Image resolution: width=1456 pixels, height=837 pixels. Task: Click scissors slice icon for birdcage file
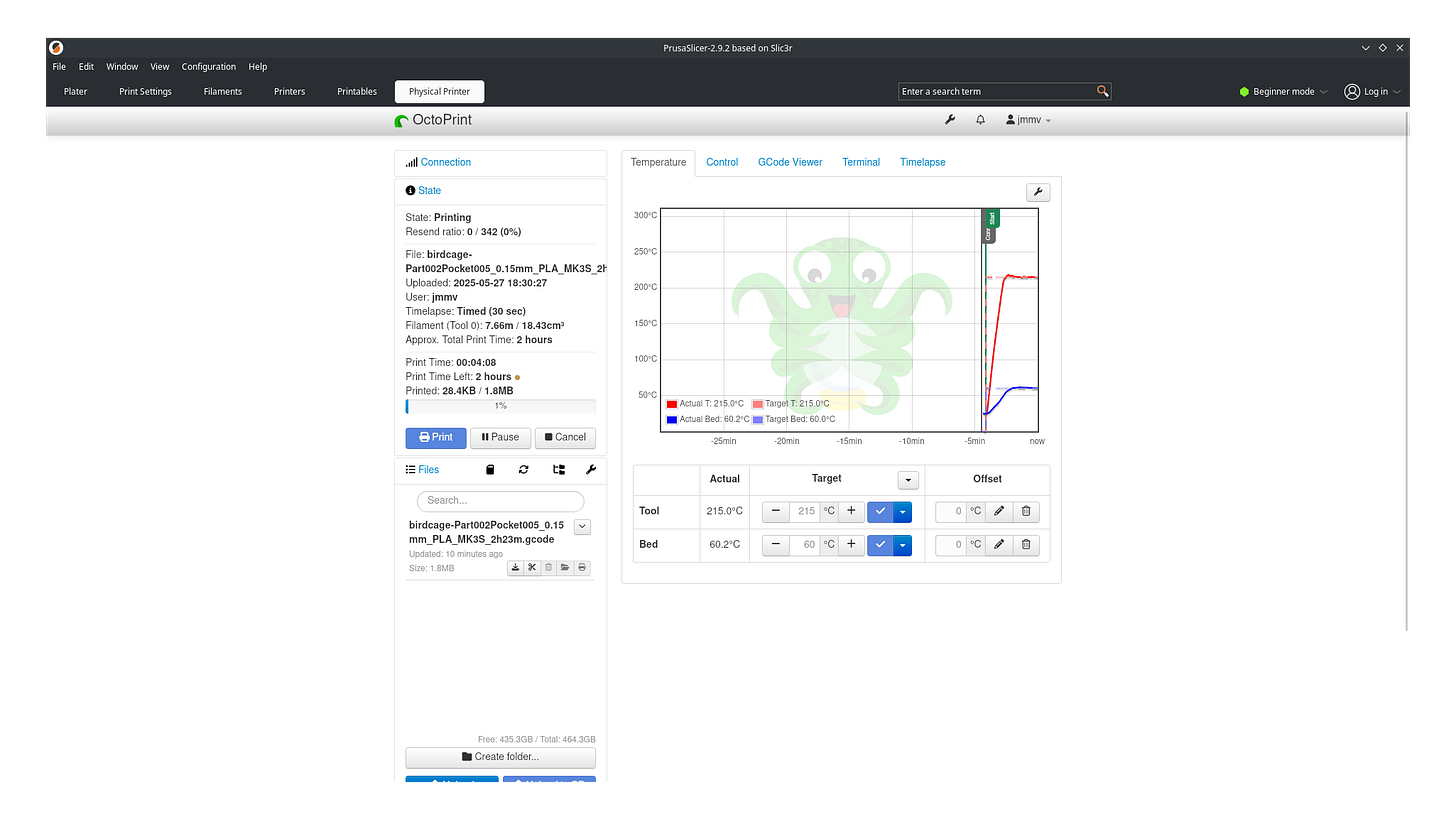(533, 568)
